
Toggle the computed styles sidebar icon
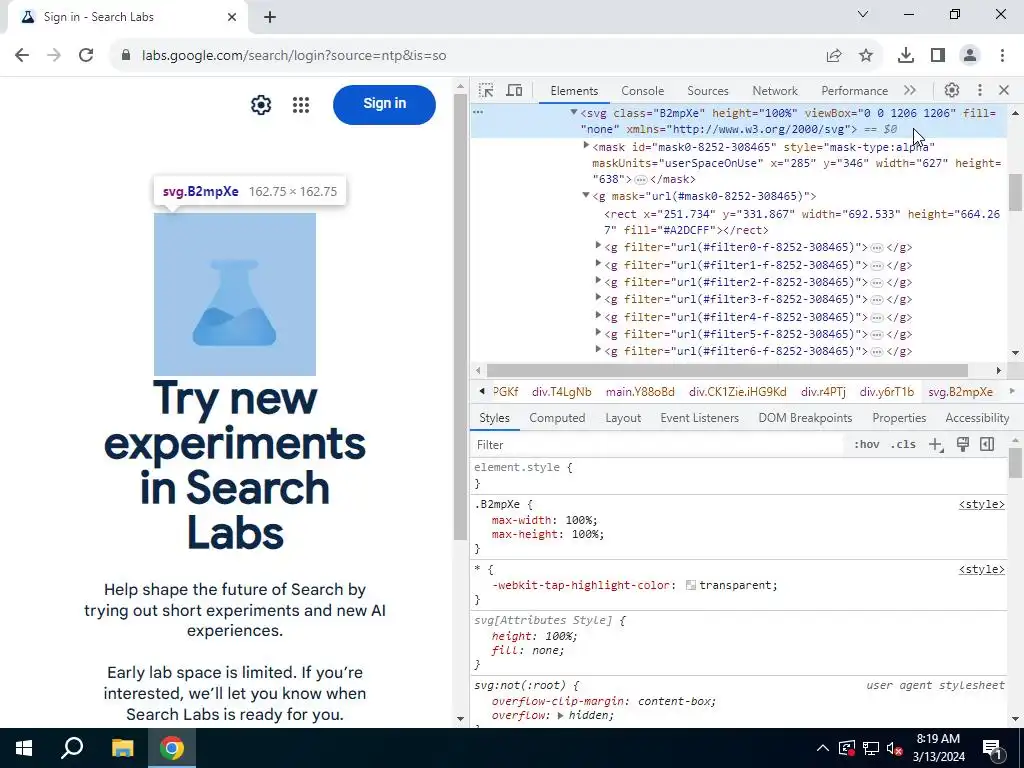pyautogui.click(x=987, y=445)
